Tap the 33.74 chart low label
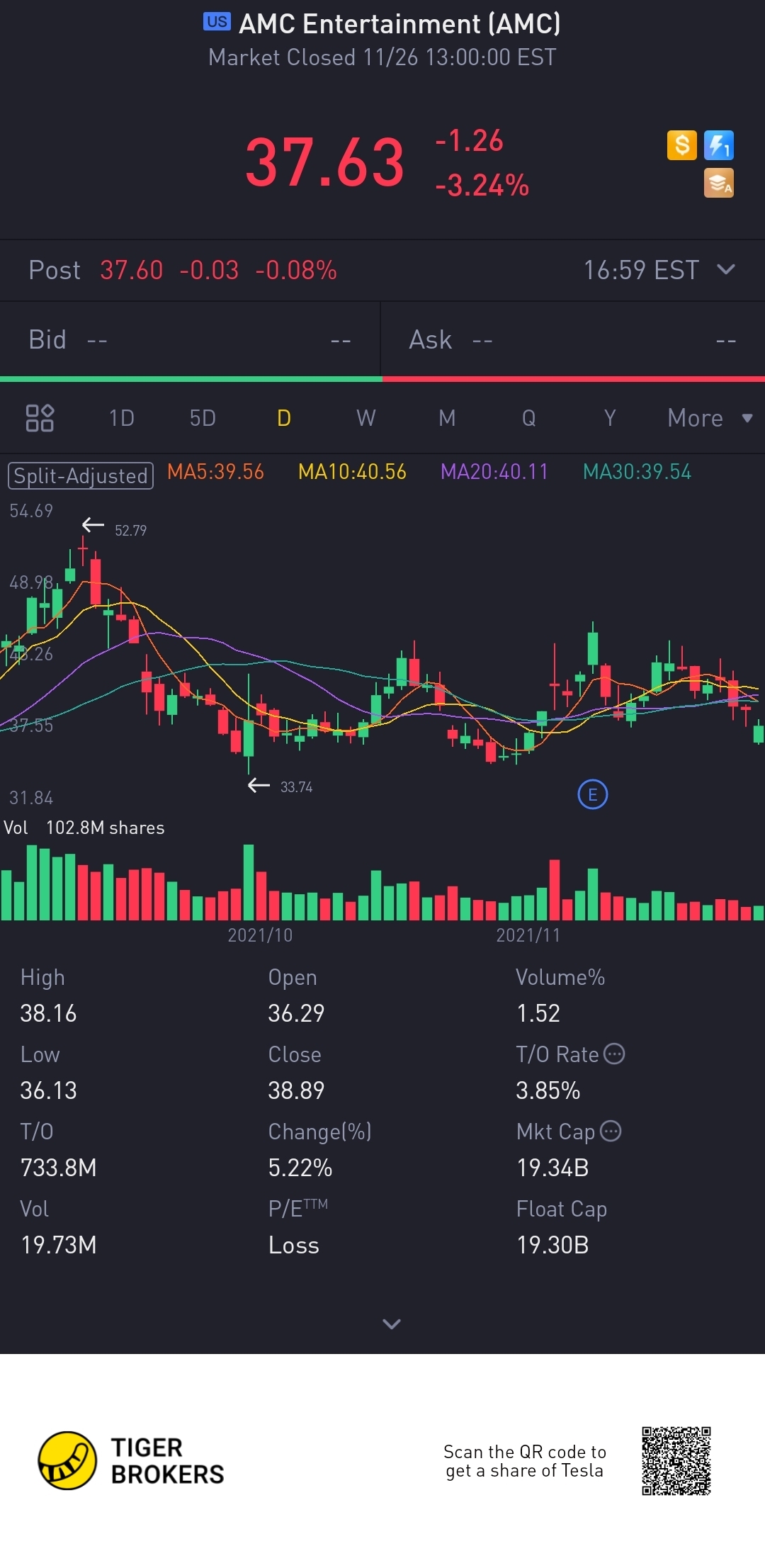This screenshot has height=1568, width=765. click(x=296, y=787)
